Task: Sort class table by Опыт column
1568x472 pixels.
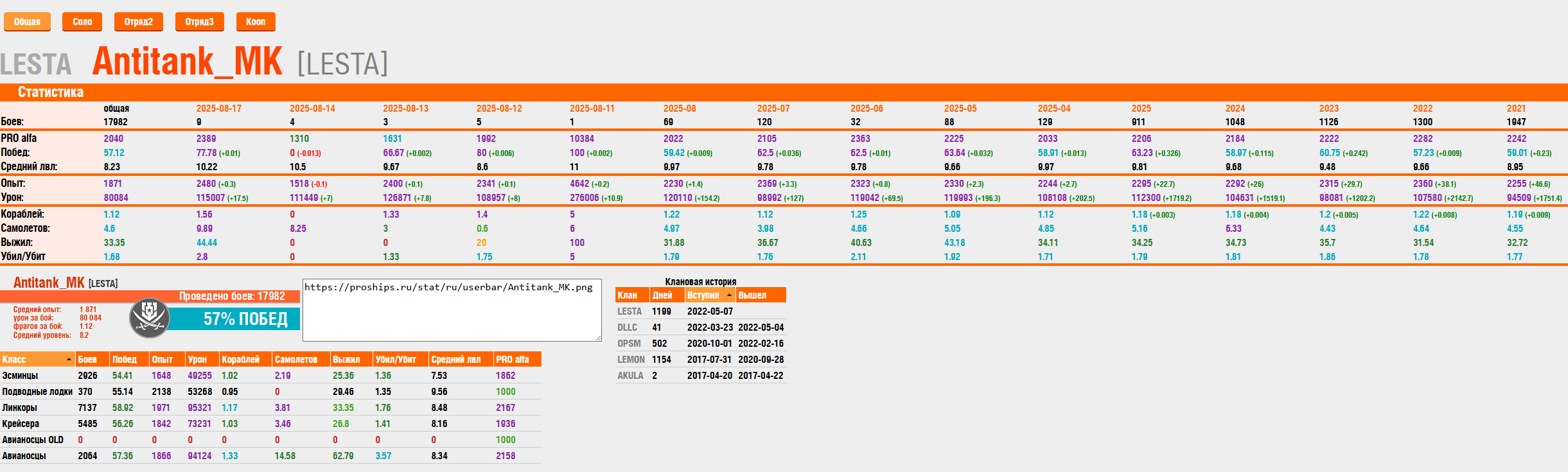Action: pos(167,360)
